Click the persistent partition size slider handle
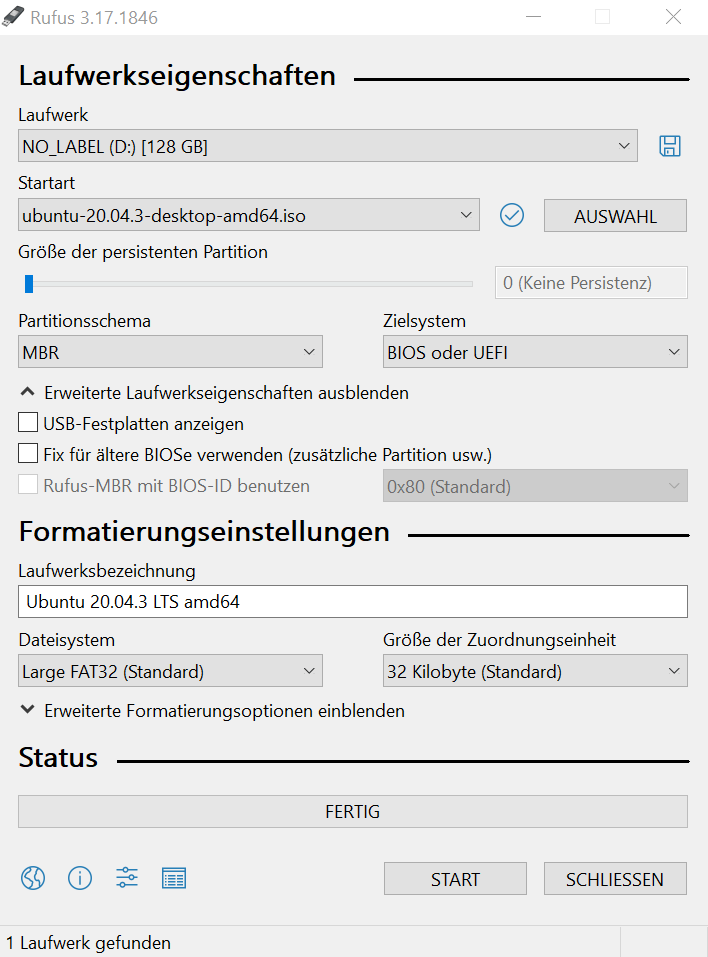The width and height of the screenshot is (708, 957). (x=29, y=284)
